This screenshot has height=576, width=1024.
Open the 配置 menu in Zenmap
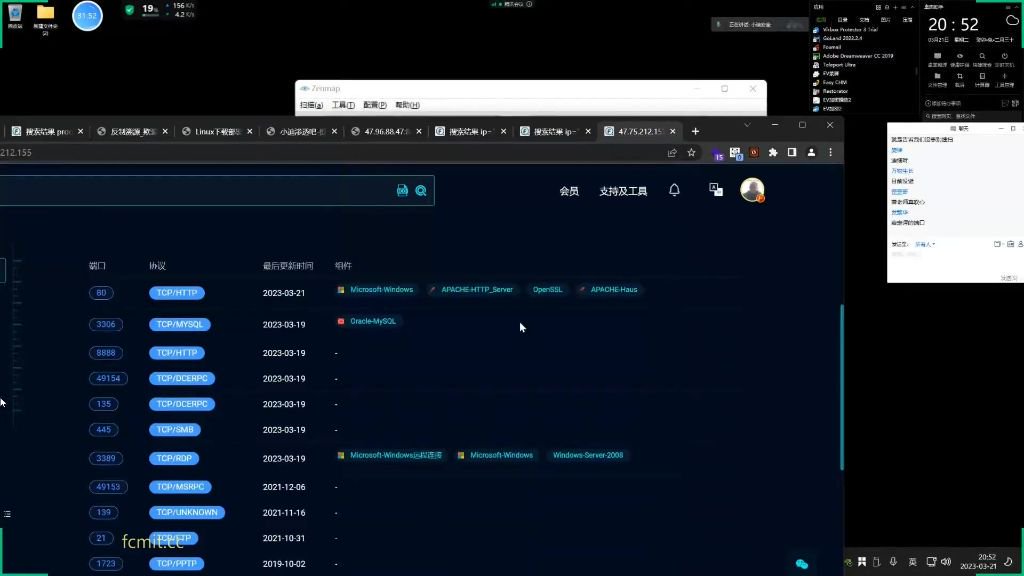click(375, 105)
